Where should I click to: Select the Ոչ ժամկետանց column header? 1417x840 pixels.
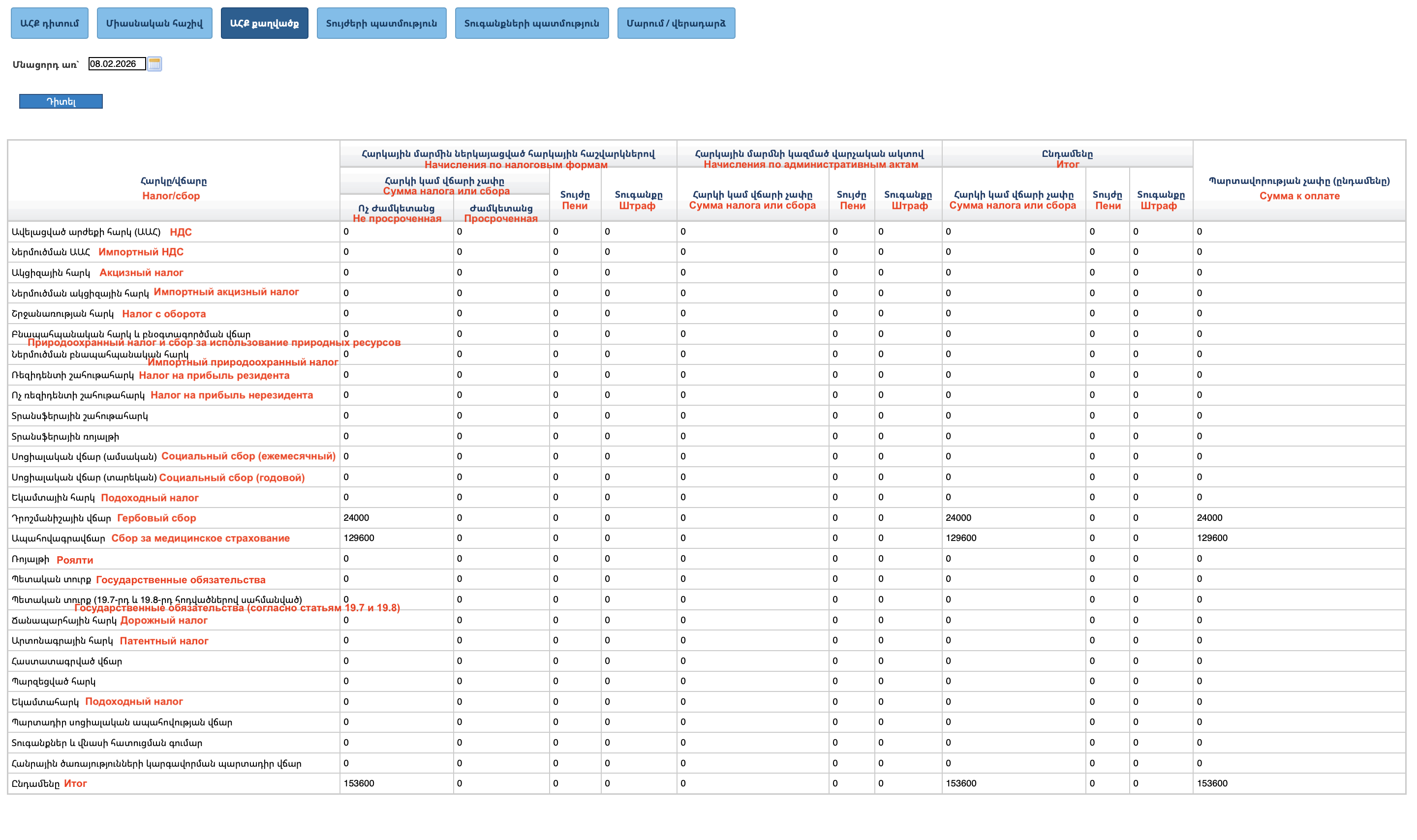pos(396,209)
